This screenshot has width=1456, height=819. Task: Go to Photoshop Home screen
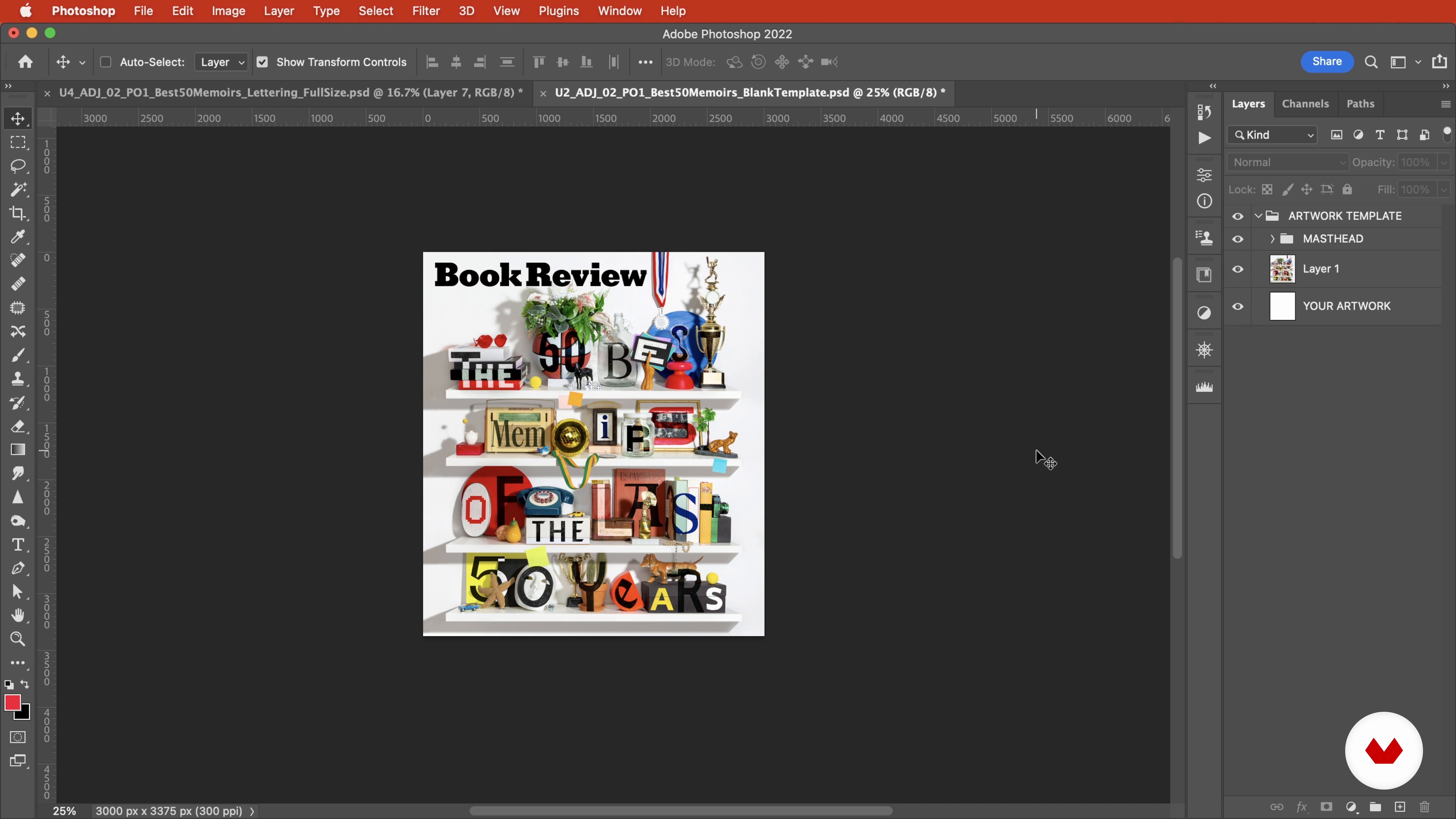(25, 61)
